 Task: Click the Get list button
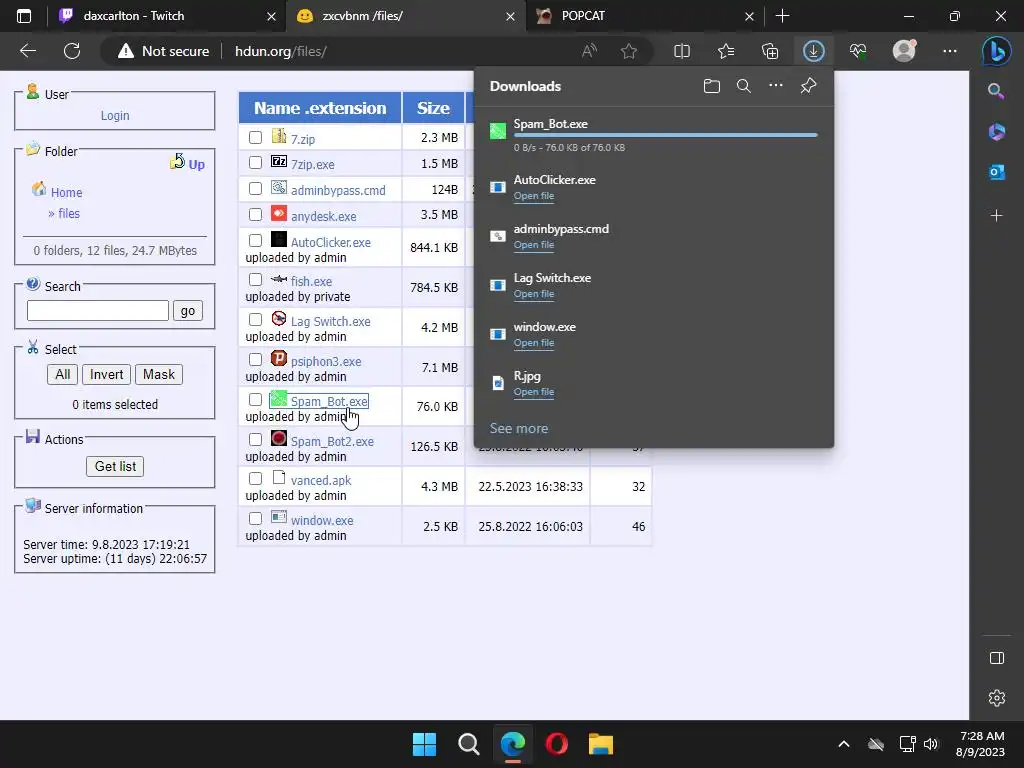click(115, 466)
